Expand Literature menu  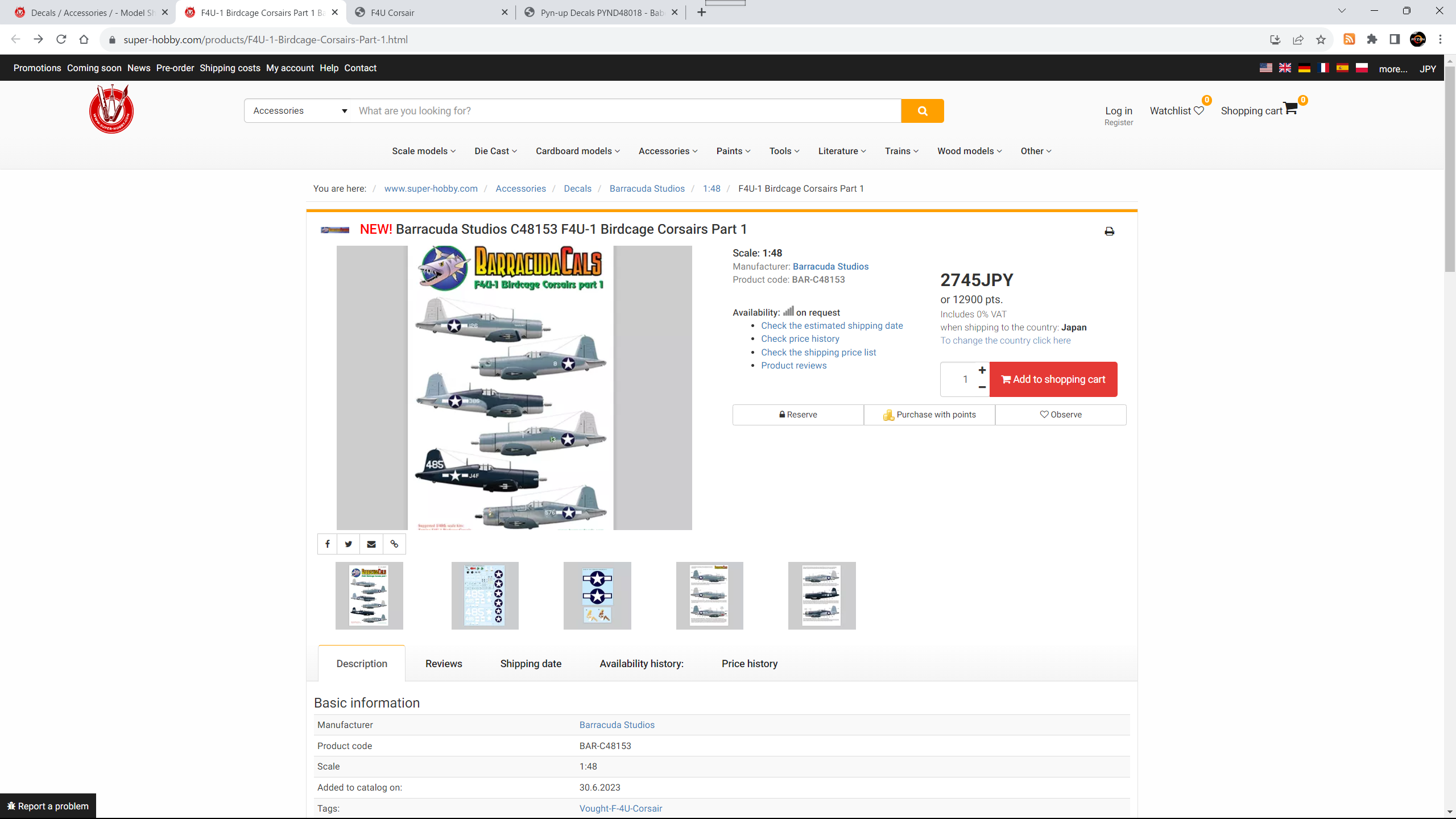[x=842, y=151]
